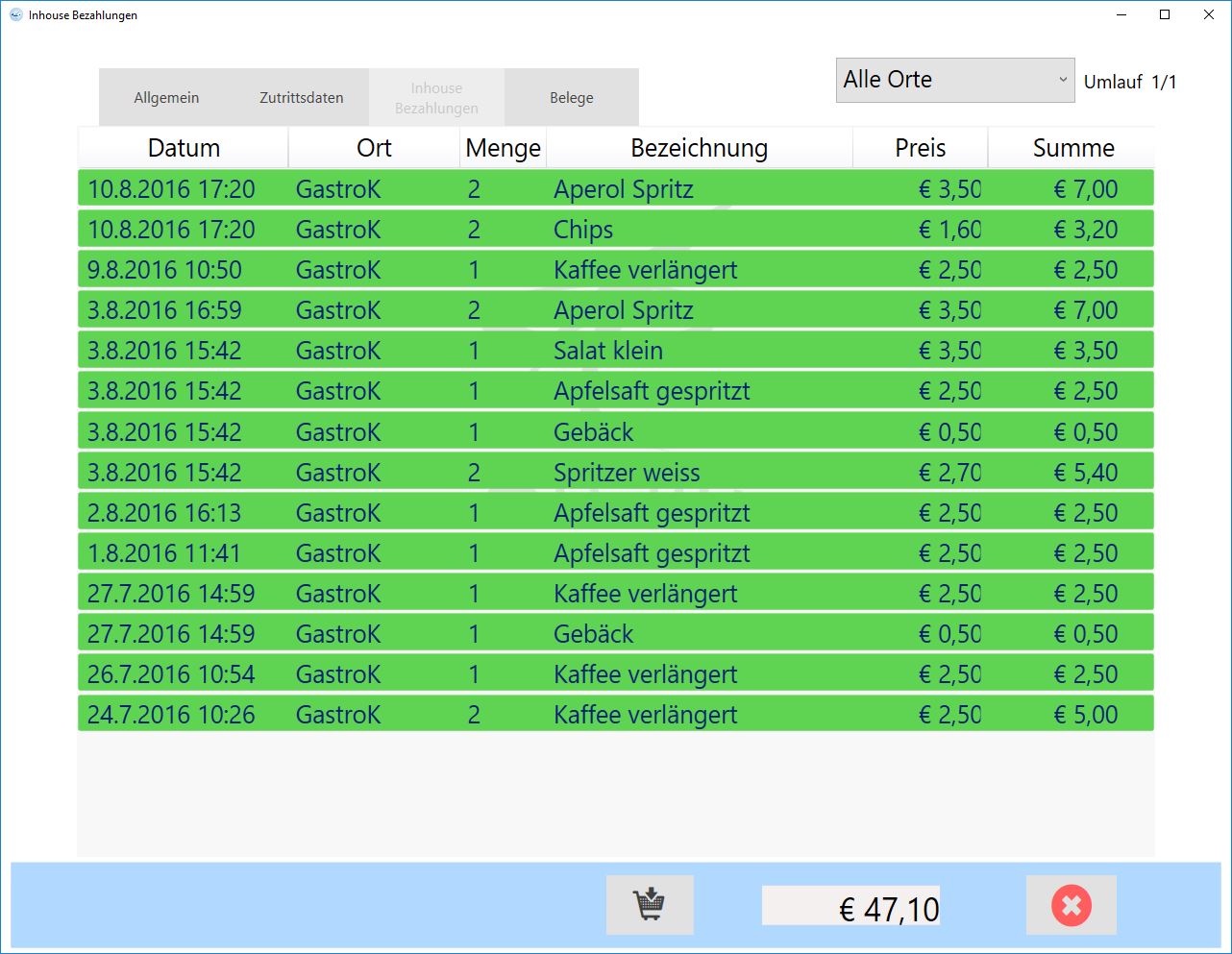
Task: Select the 9.8.2016 Kaffee verlängert row
Action: (x=615, y=270)
